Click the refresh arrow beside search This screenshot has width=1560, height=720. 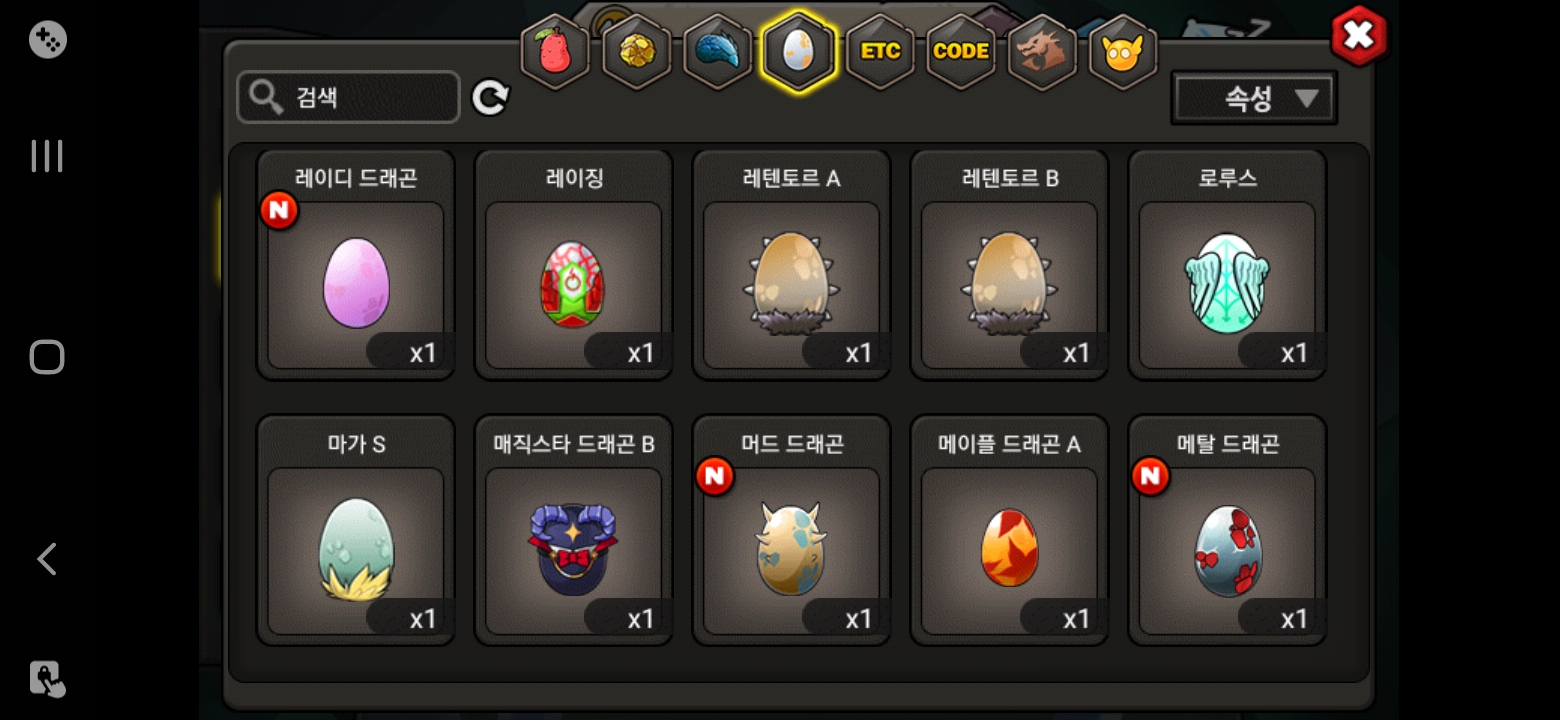click(x=490, y=97)
